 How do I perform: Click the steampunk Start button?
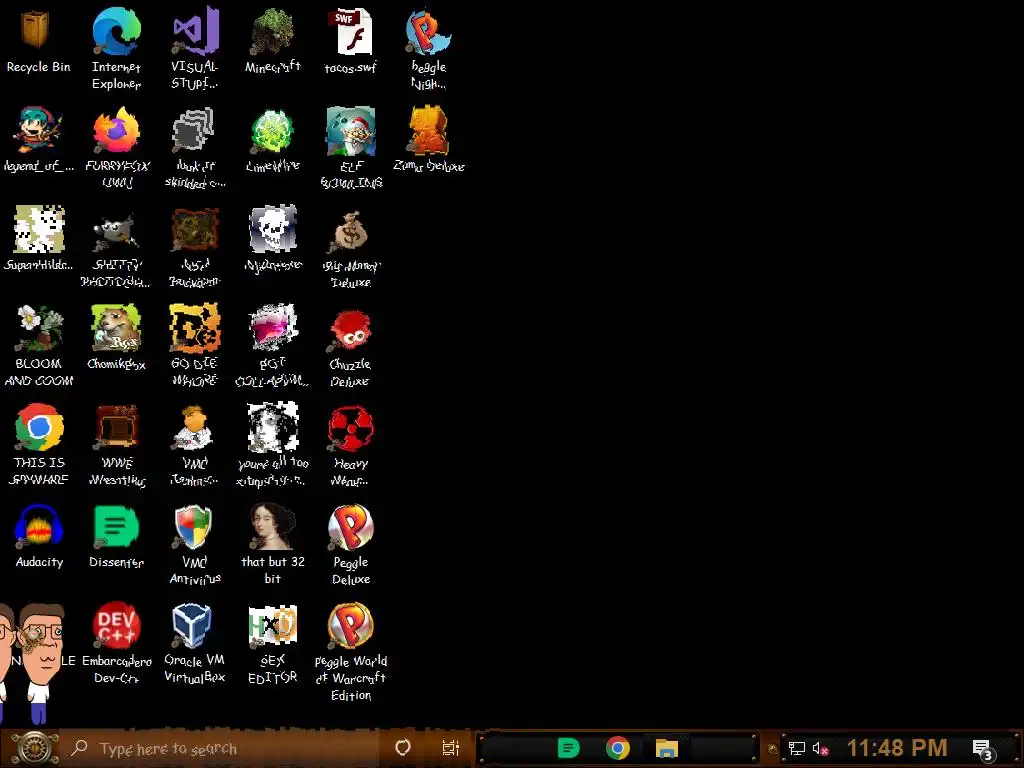pos(34,748)
